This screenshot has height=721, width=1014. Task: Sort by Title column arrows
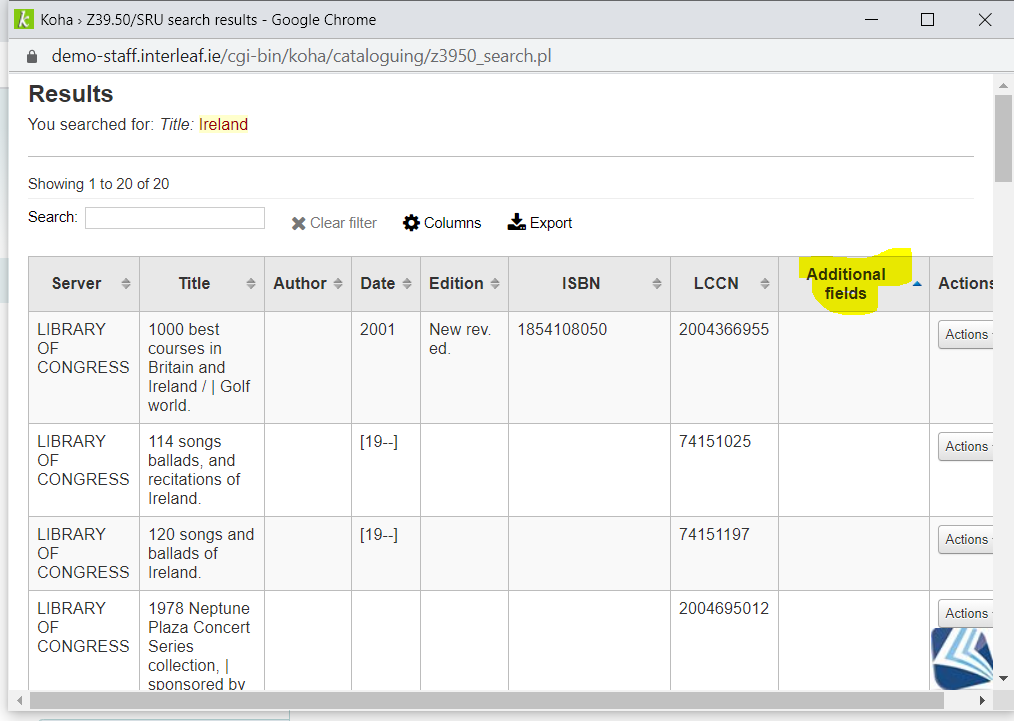[x=251, y=283]
